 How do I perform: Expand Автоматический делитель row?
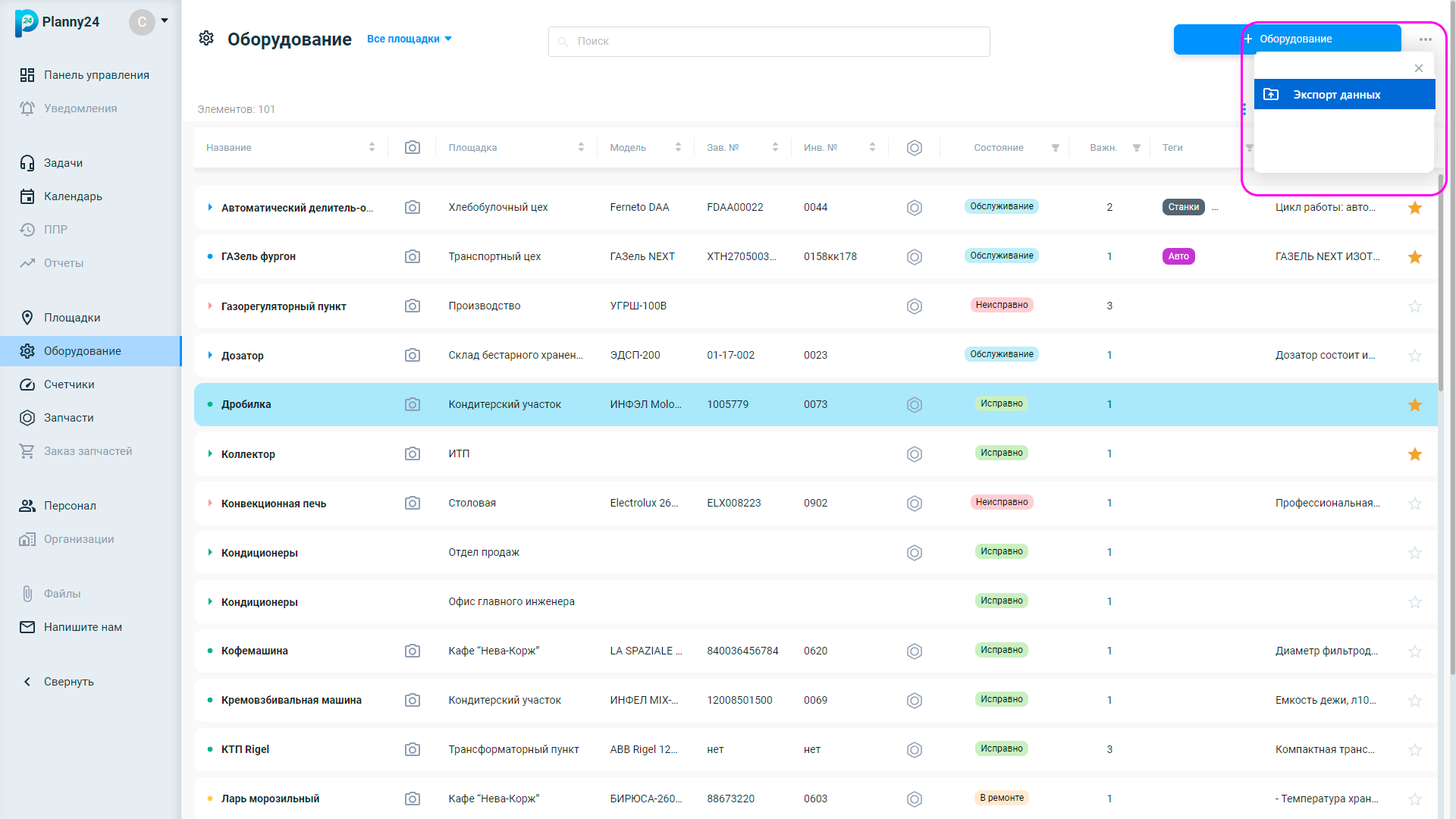coord(210,207)
